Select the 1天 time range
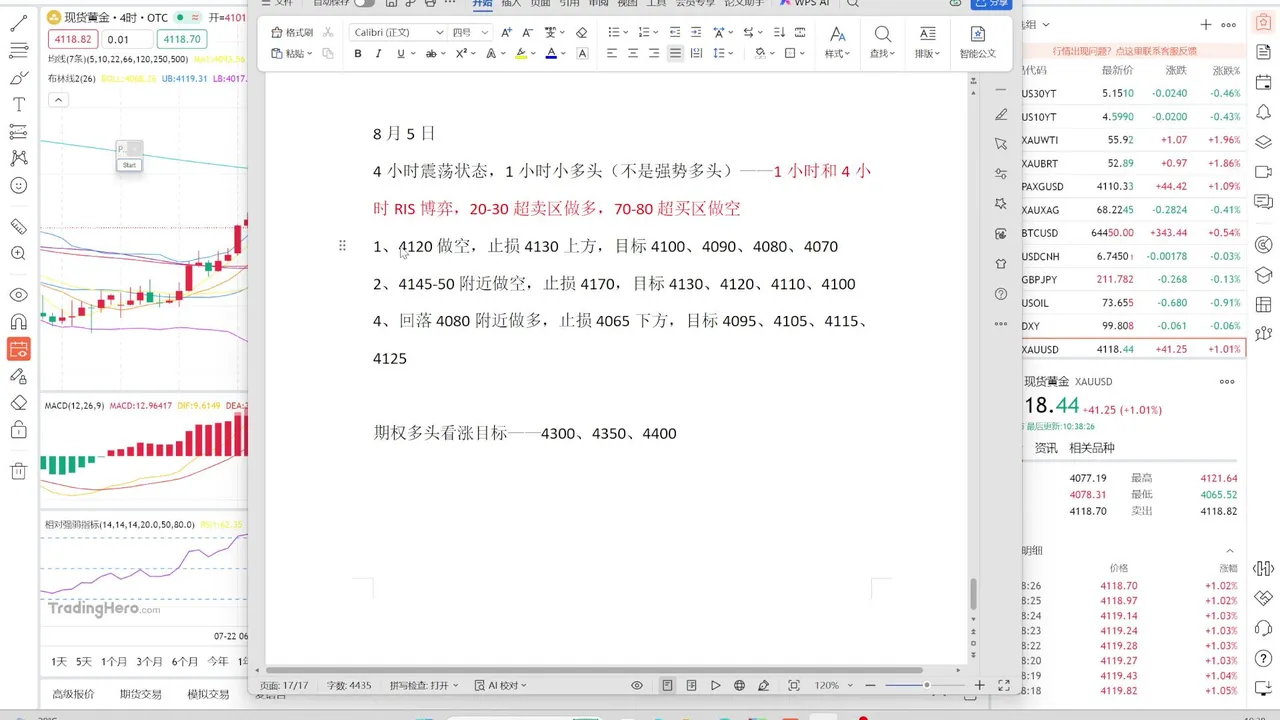 click(60, 662)
